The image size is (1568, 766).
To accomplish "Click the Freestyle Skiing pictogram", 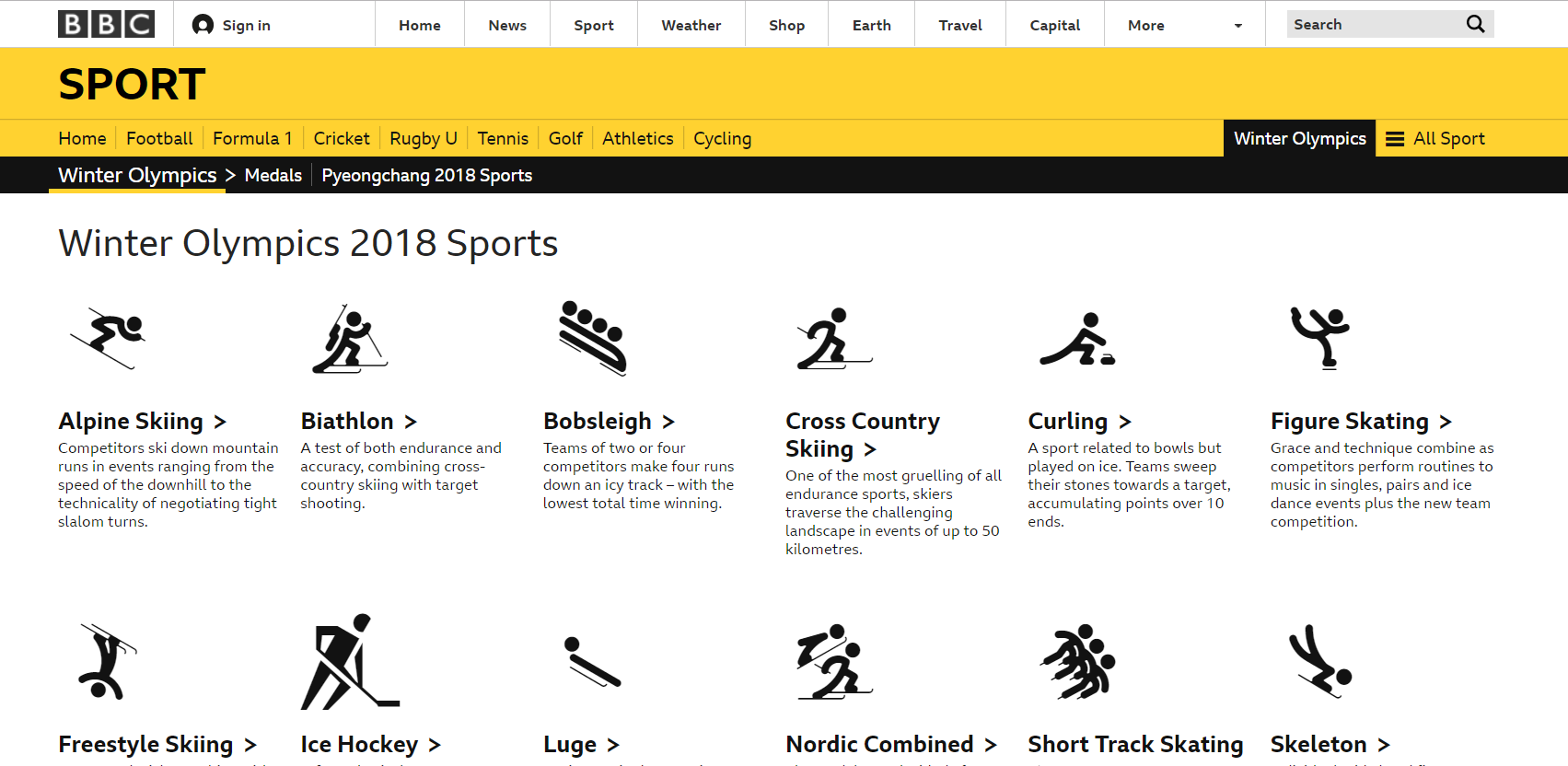I will (109, 661).
